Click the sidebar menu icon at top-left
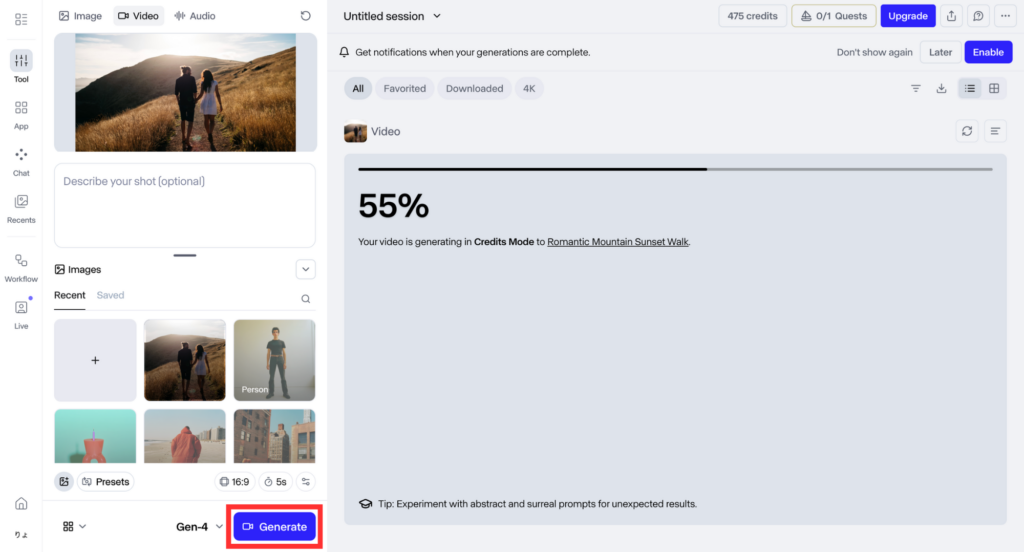The width and height of the screenshot is (1024, 552). click(21, 20)
